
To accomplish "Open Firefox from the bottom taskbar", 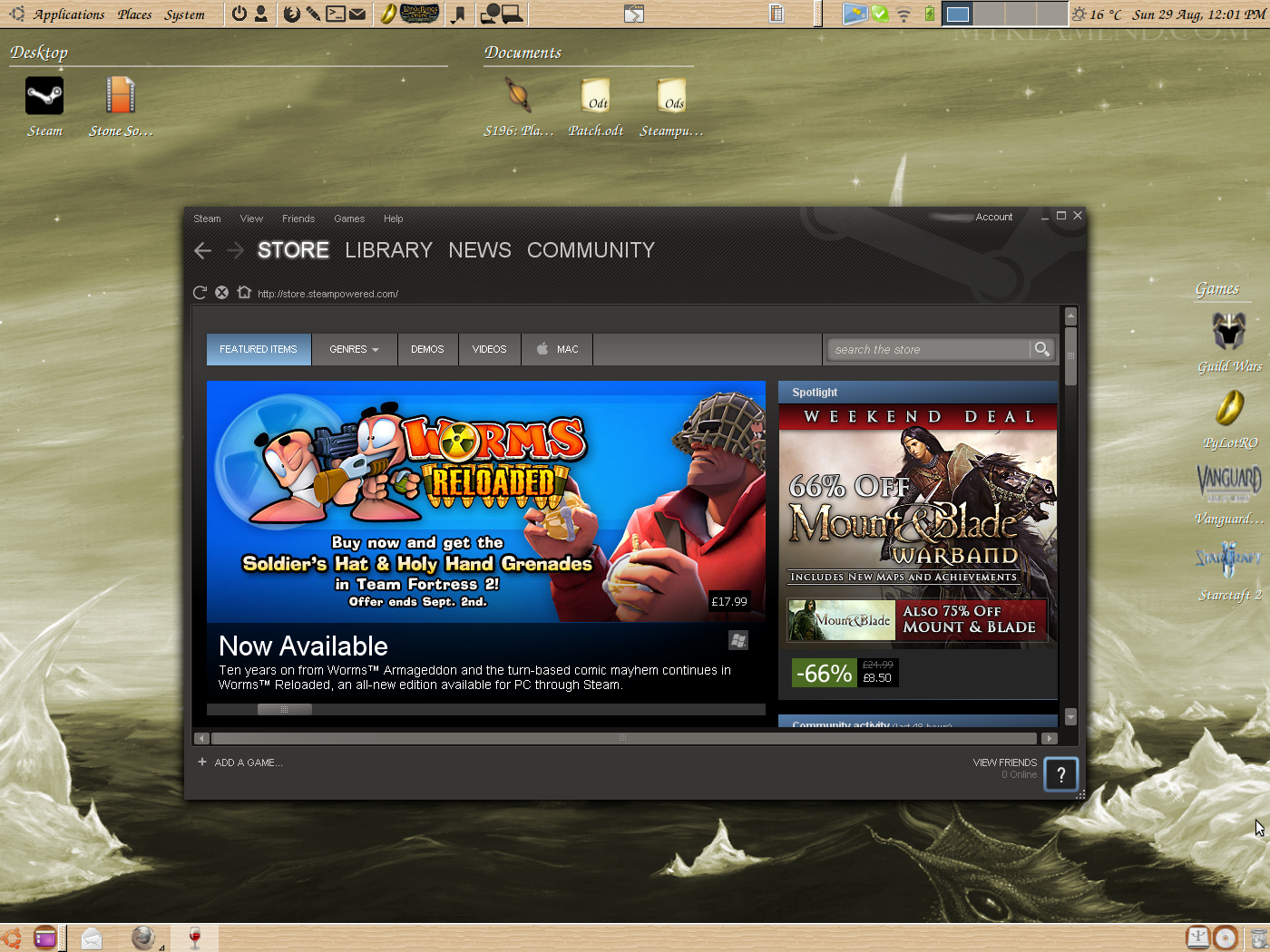I will [x=145, y=937].
